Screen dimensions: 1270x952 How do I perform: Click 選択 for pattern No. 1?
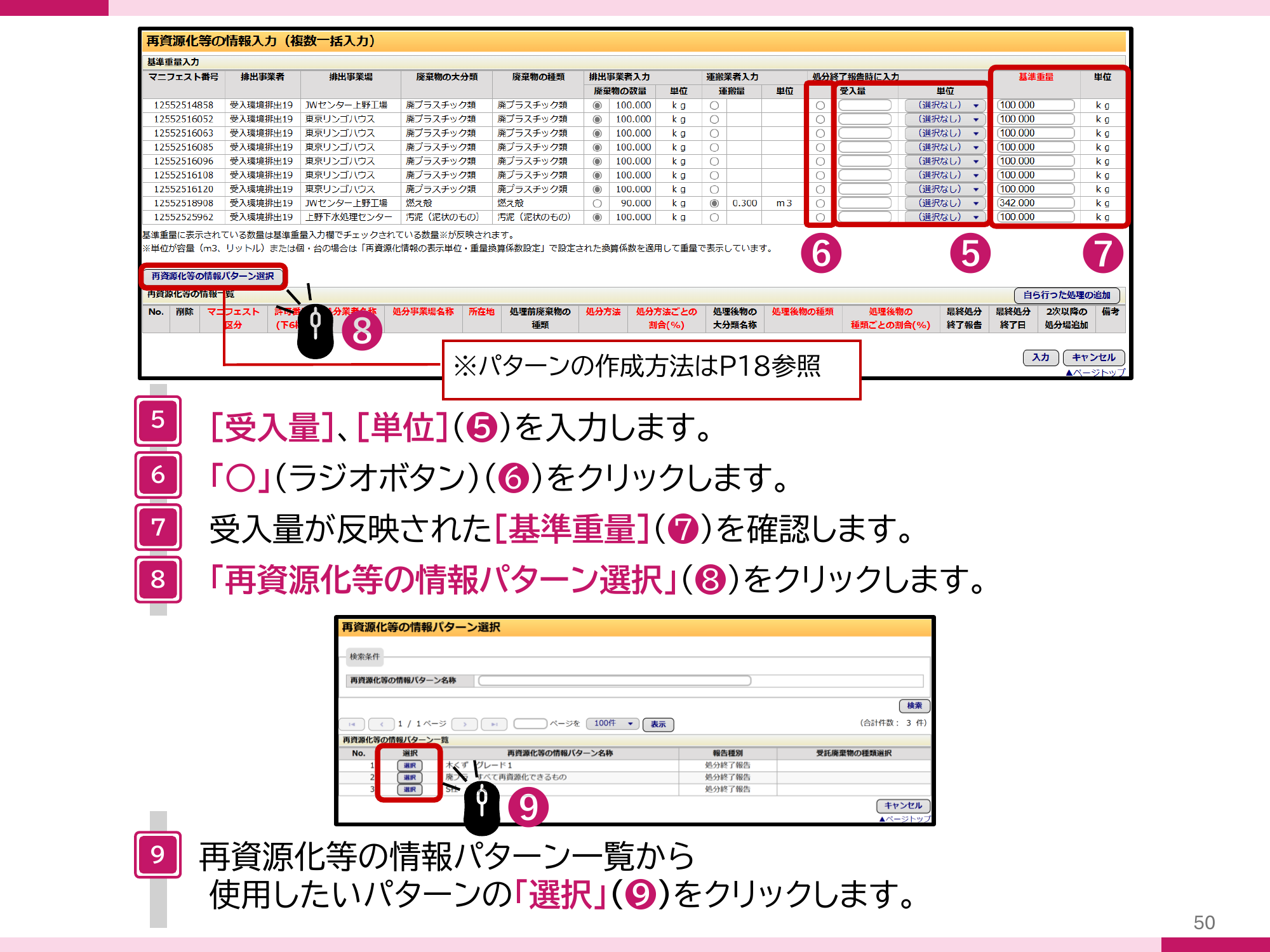point(410,765)
